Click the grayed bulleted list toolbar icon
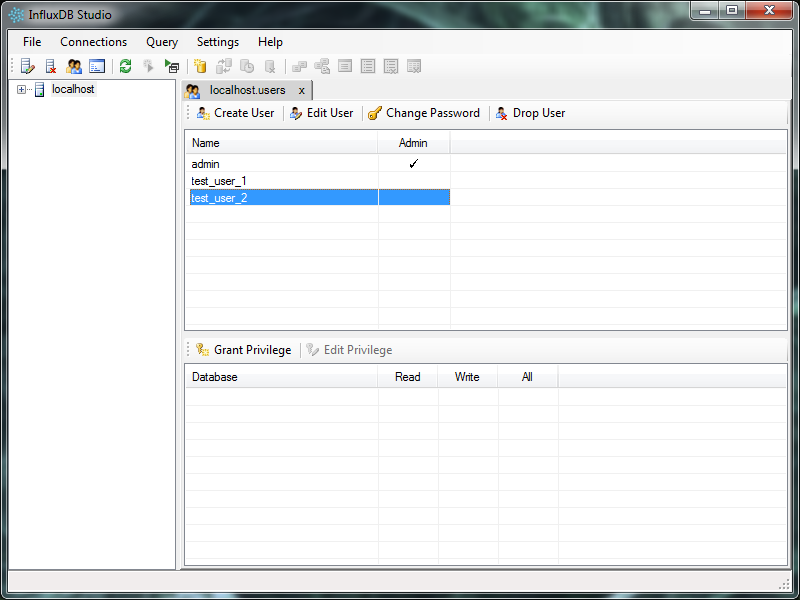The width and height of the screenshot is (800, 600). pyautogui.click(x=368, y=66)
